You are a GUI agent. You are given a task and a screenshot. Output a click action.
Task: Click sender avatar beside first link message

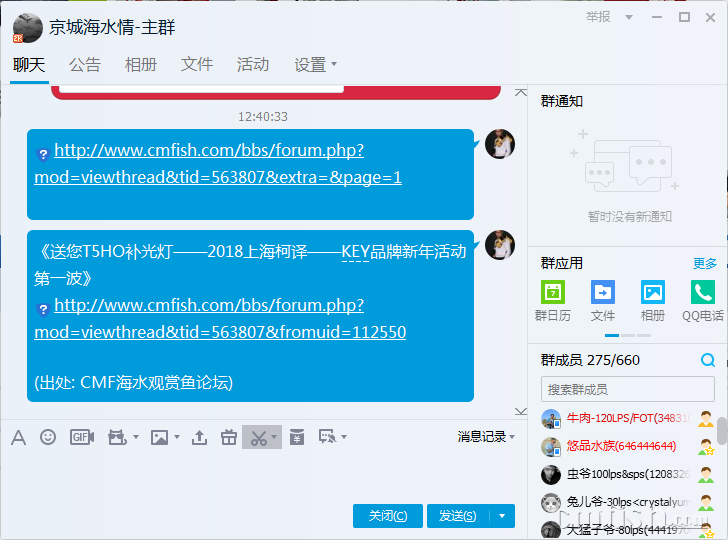[x=500, y=144]
